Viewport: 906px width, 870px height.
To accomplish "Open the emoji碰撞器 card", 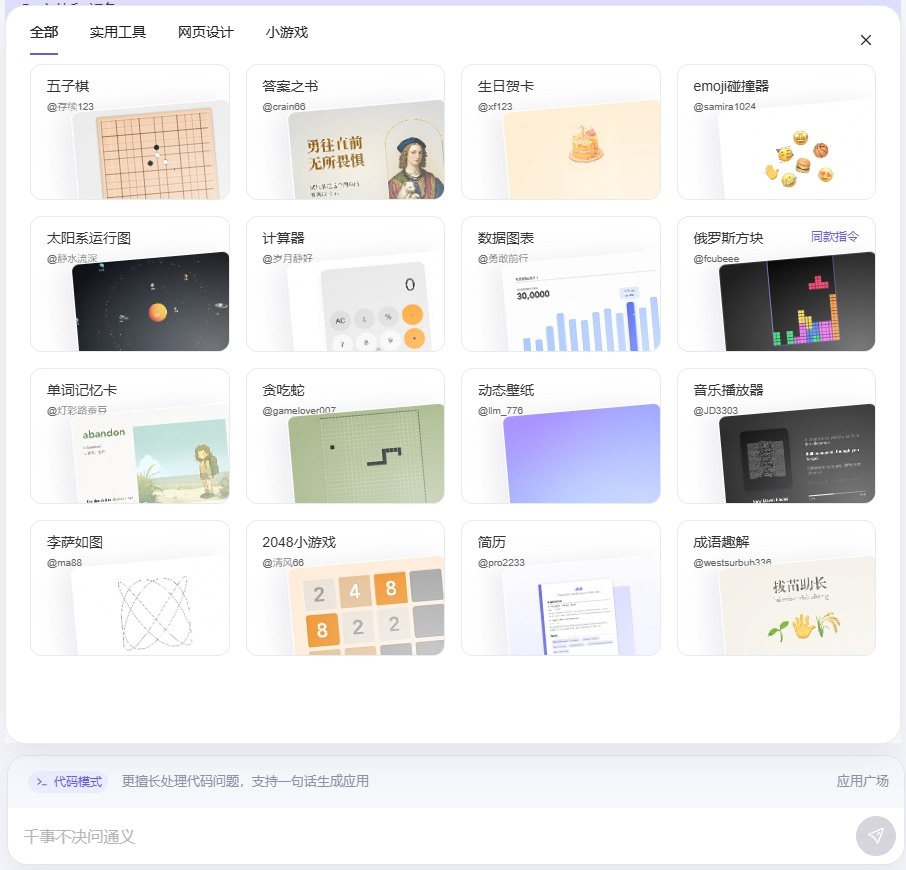I will (777, 132).
